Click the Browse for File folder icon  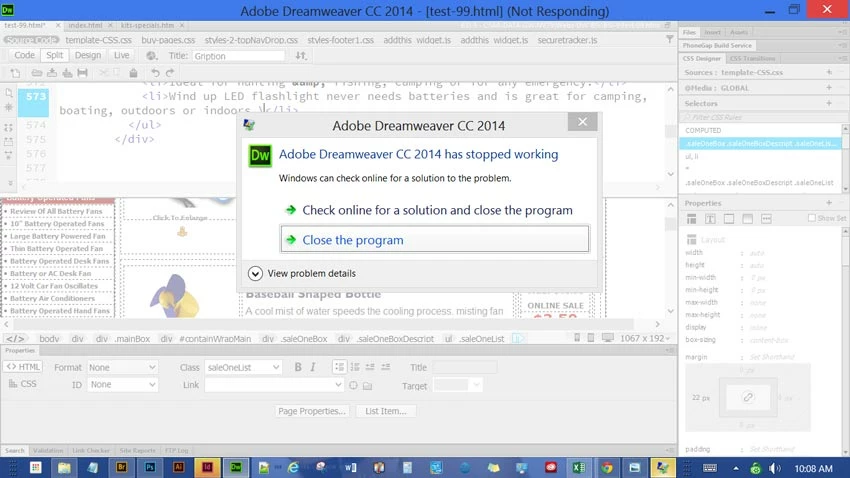click(x=368, y=385)
